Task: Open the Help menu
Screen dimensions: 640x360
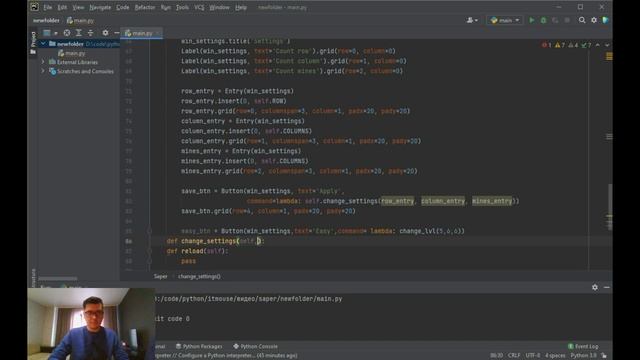Action: (x=241, y=7)
